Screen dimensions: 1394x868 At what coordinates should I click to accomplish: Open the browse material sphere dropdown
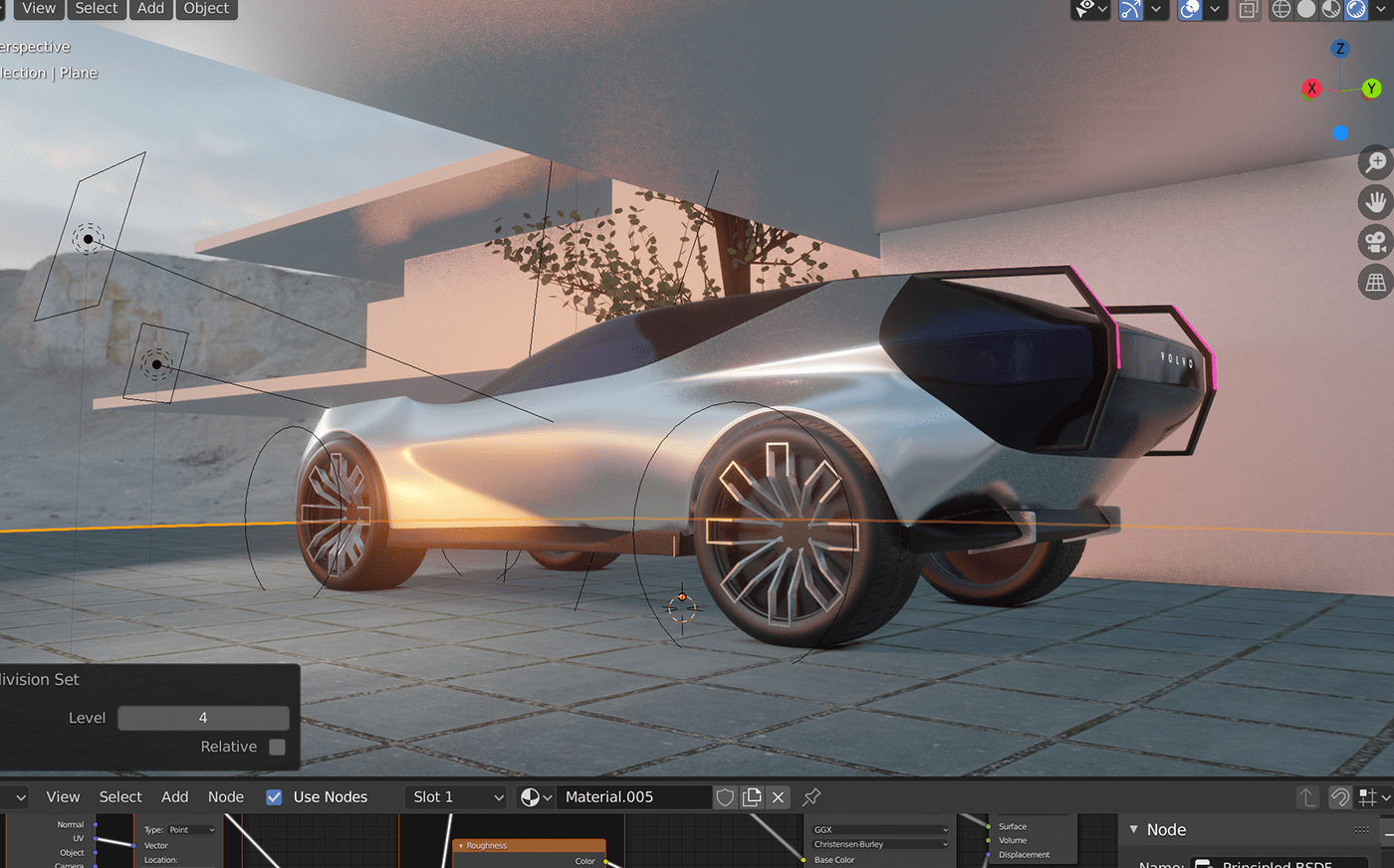coord(536,797)
